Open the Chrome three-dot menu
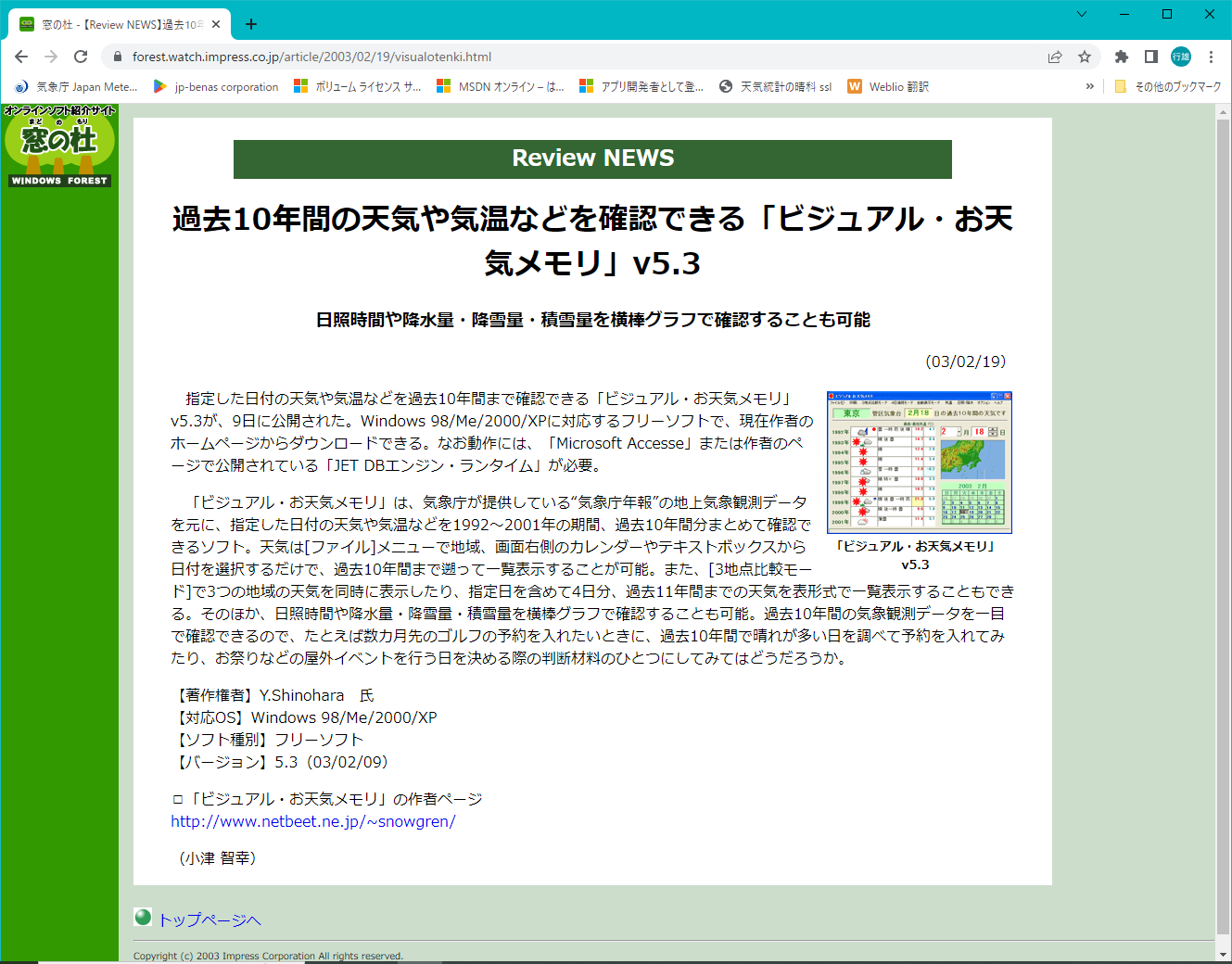The width and height of the screenshot is (1232, 964). point(1211,57)
